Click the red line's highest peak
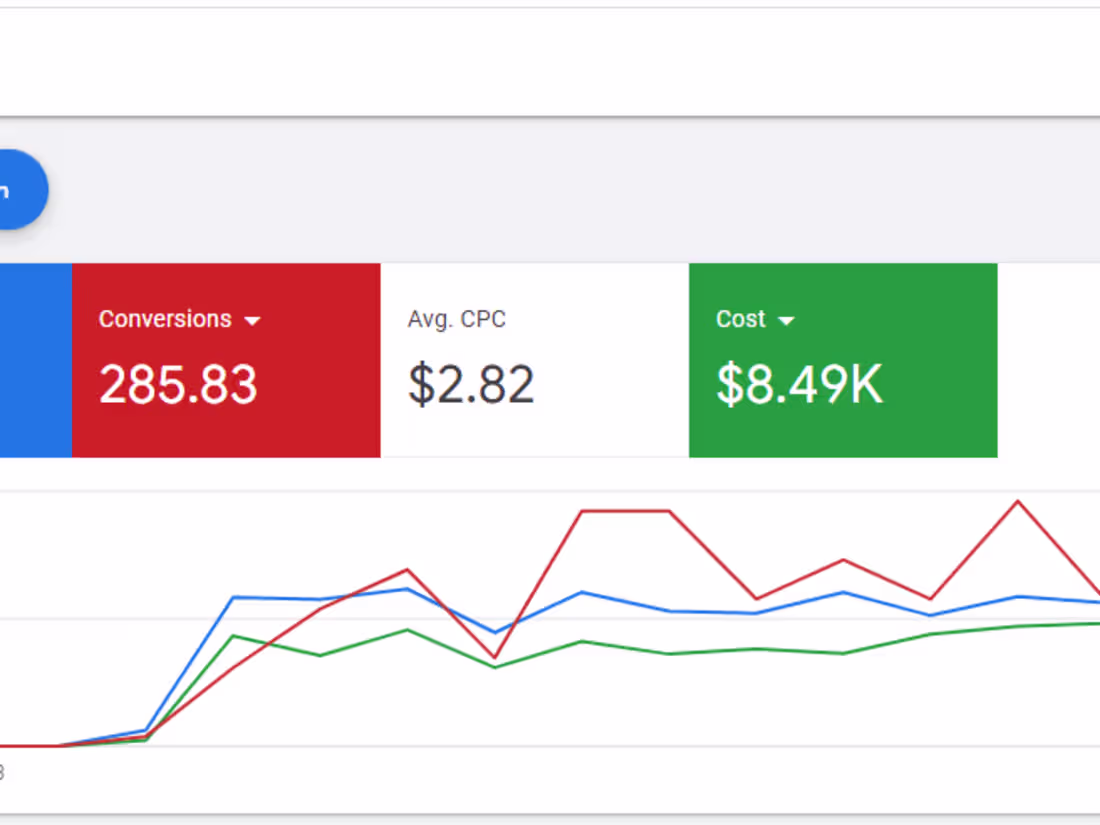 pyautogui.click(x=1017, y=499)
